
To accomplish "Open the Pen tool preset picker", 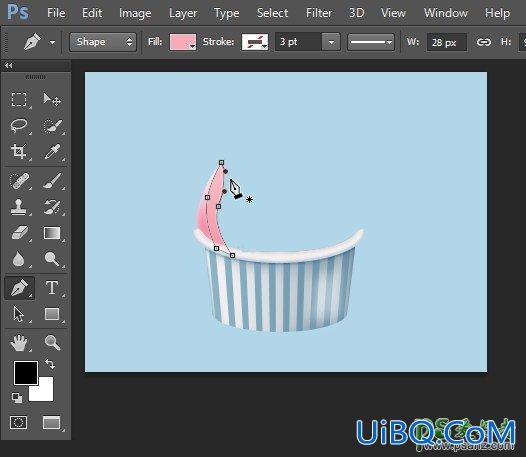I will click(52, 42).
